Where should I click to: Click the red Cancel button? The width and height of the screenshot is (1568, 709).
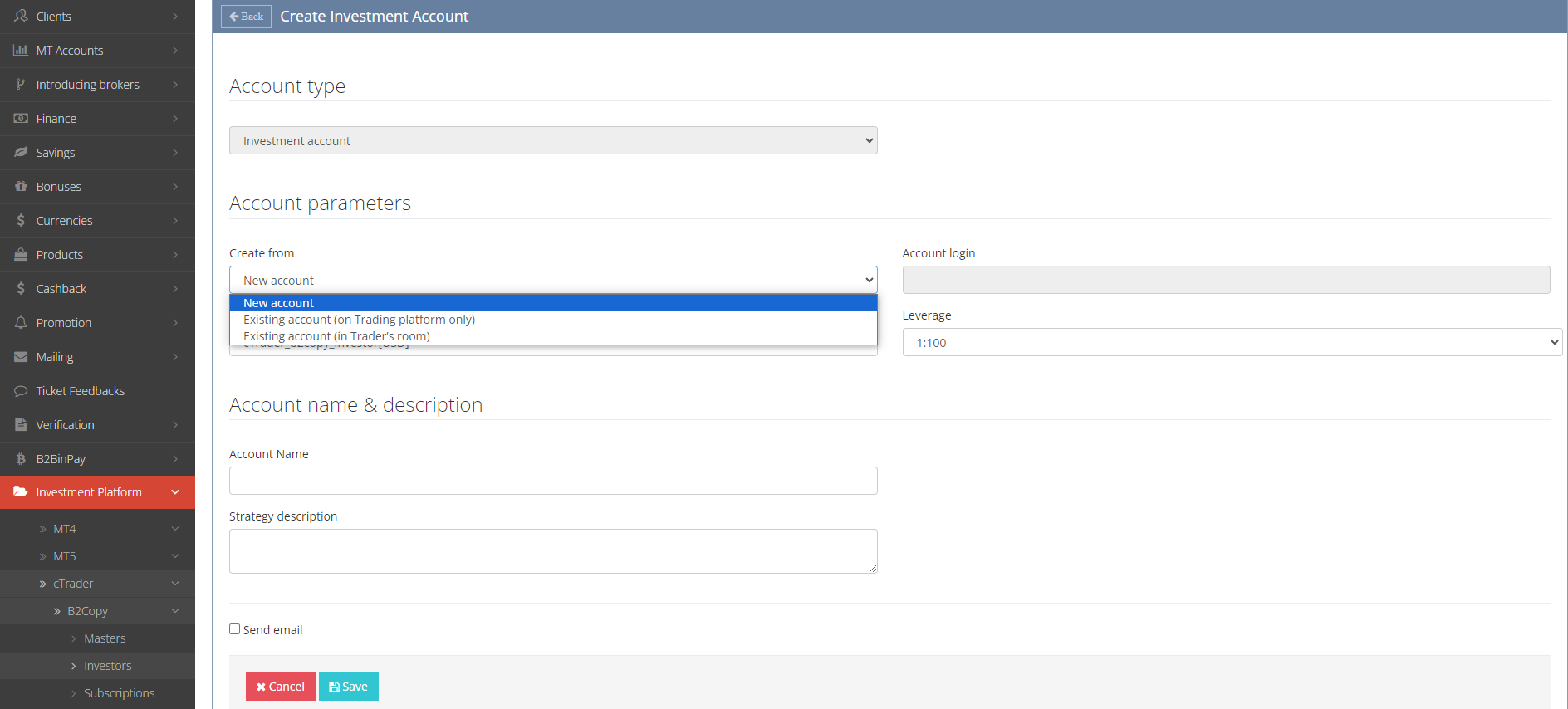tap(281, 687)
